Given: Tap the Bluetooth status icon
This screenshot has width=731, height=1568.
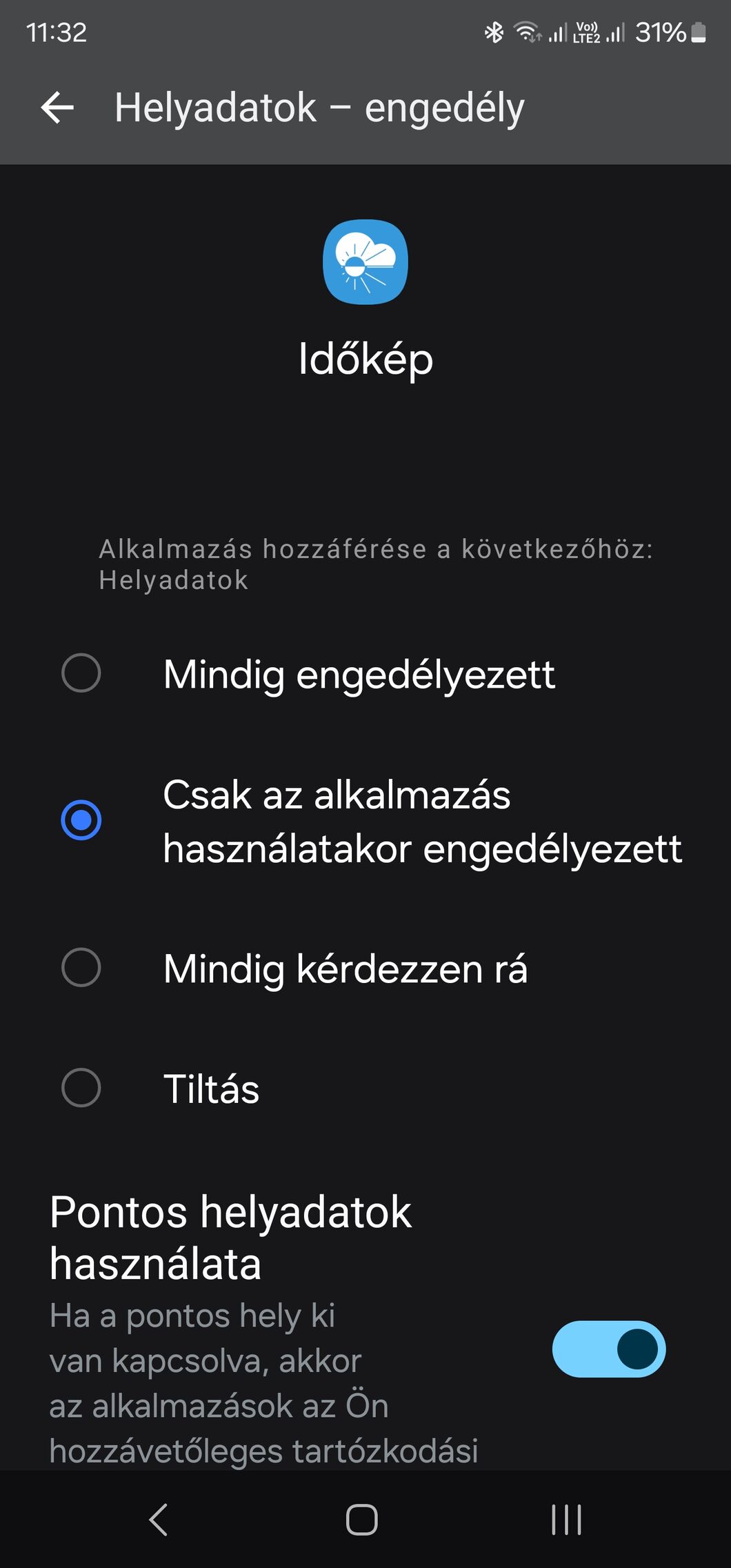Looking at the screenshot, I should coord(494,32).
